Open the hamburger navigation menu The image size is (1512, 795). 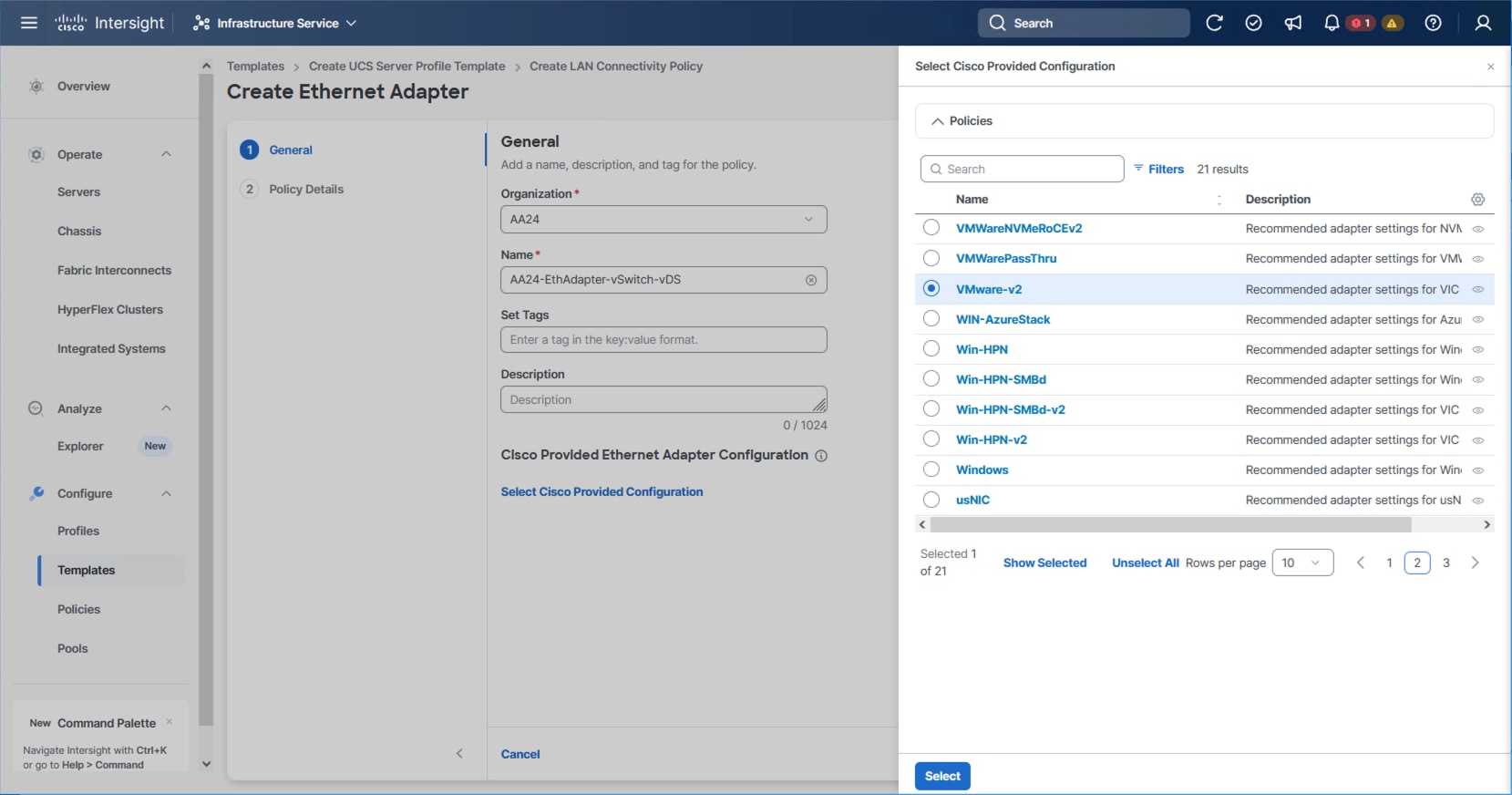click(x=29, y=23)
